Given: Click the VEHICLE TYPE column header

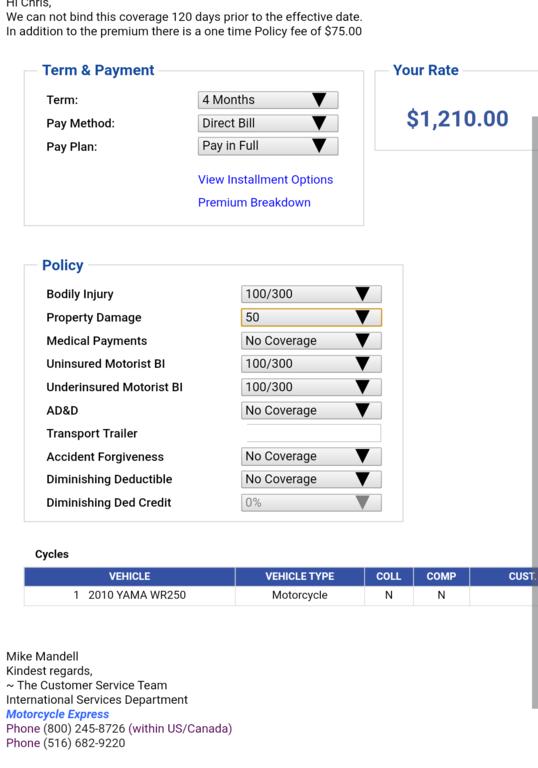Looking at the screenshot, I should (x=300, y=576).
